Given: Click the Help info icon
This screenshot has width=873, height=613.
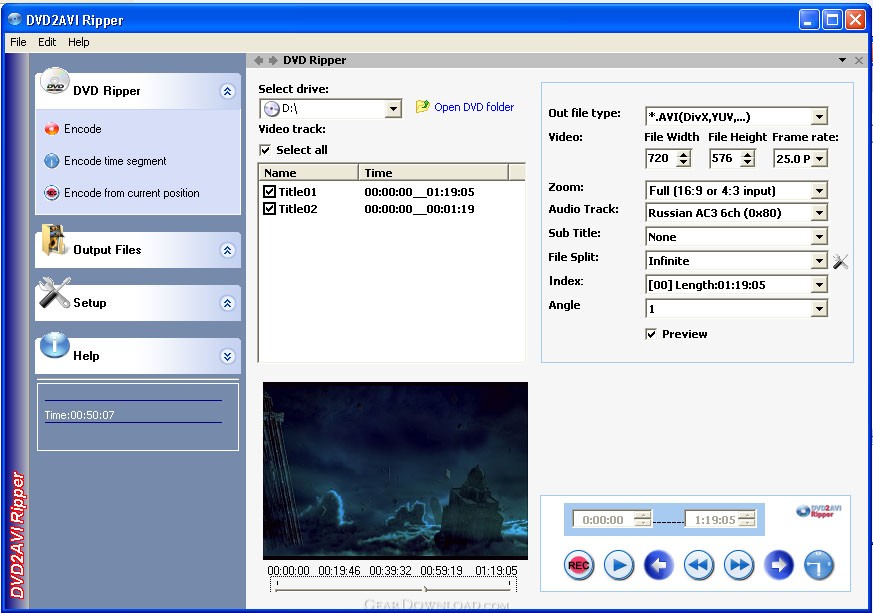Looking at the screenshot, I should 55,345.
